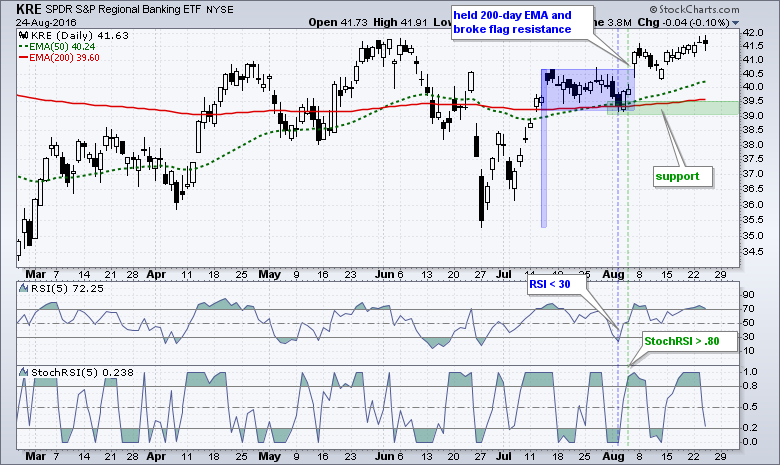
Task: Select the bold KRE ticker symbol in header
Action: coord(28,9)
